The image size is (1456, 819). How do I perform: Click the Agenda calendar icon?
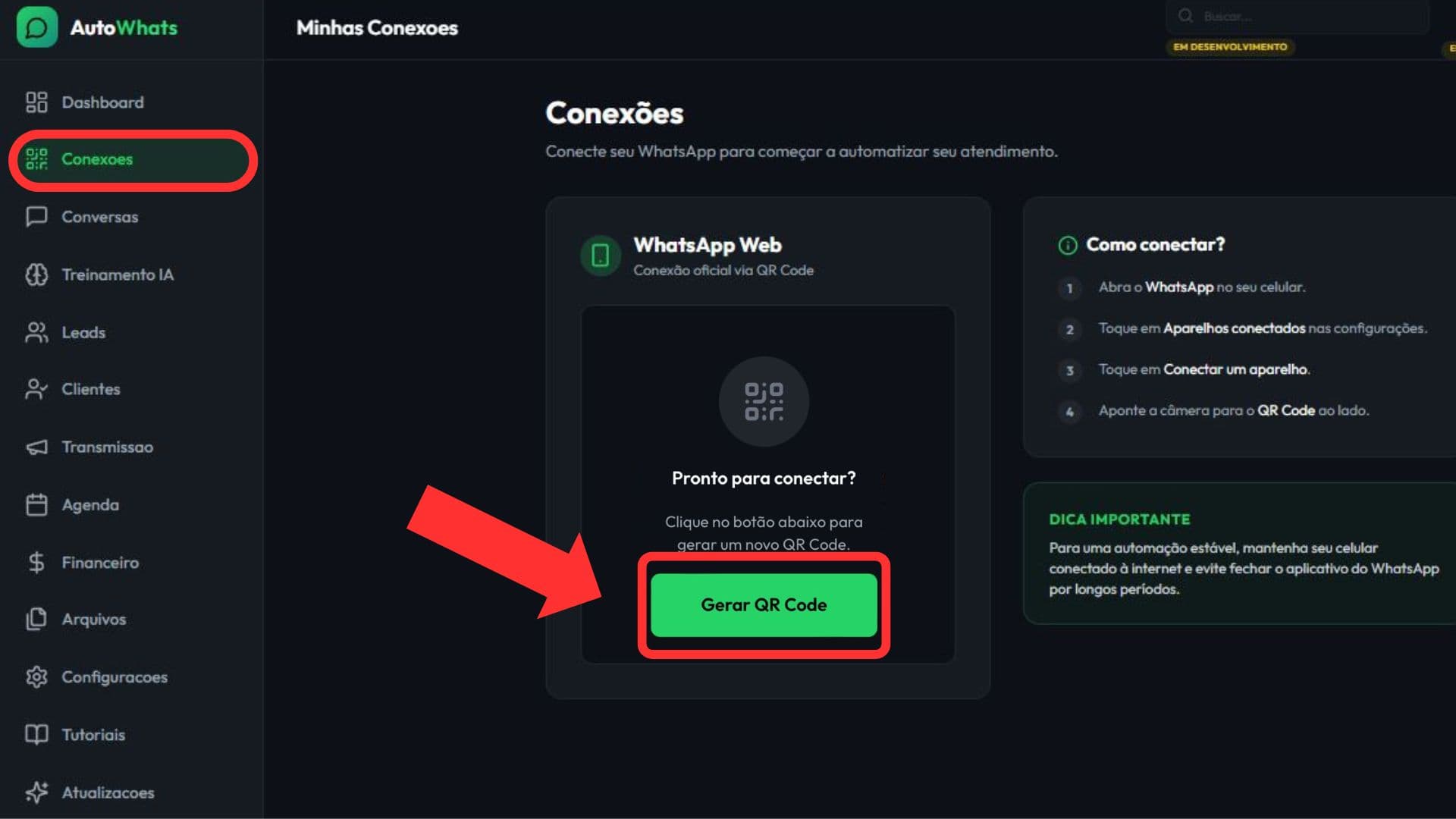tap(36, 504)
